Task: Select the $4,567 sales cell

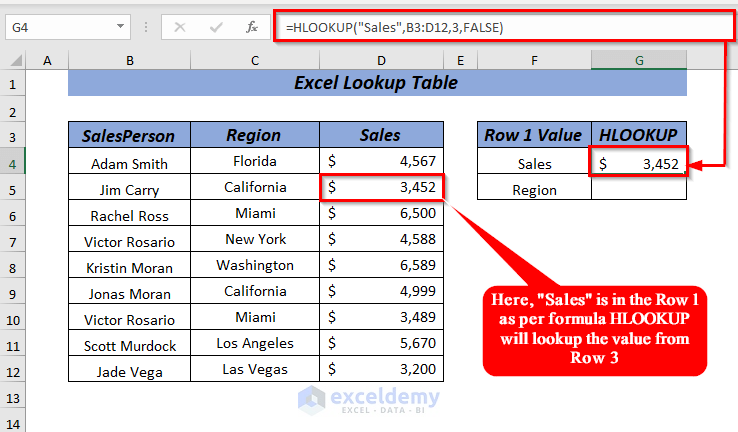Action: pos(381,161)
